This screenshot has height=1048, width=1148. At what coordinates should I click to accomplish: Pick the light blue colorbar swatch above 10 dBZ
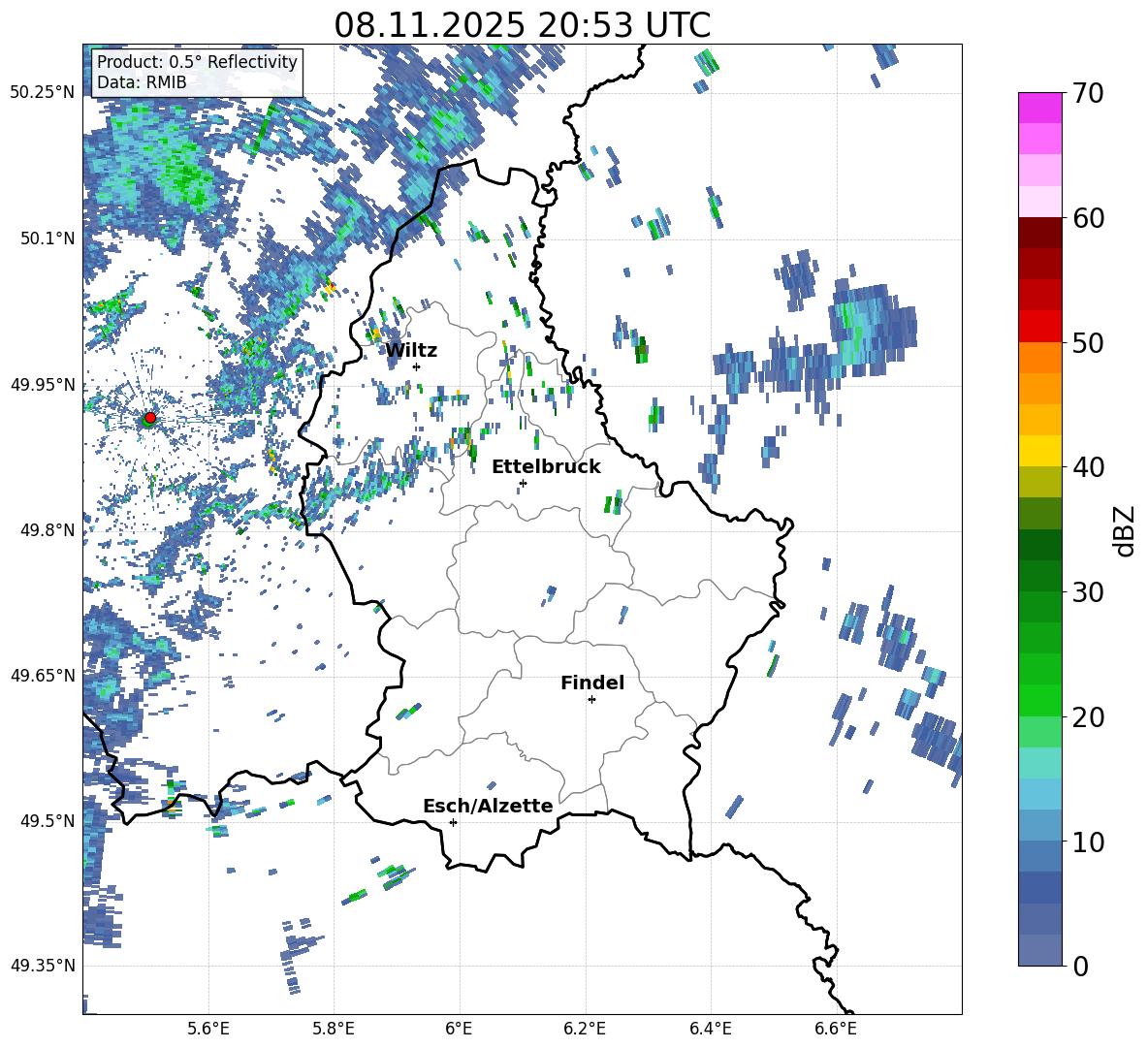(1039, 826)
